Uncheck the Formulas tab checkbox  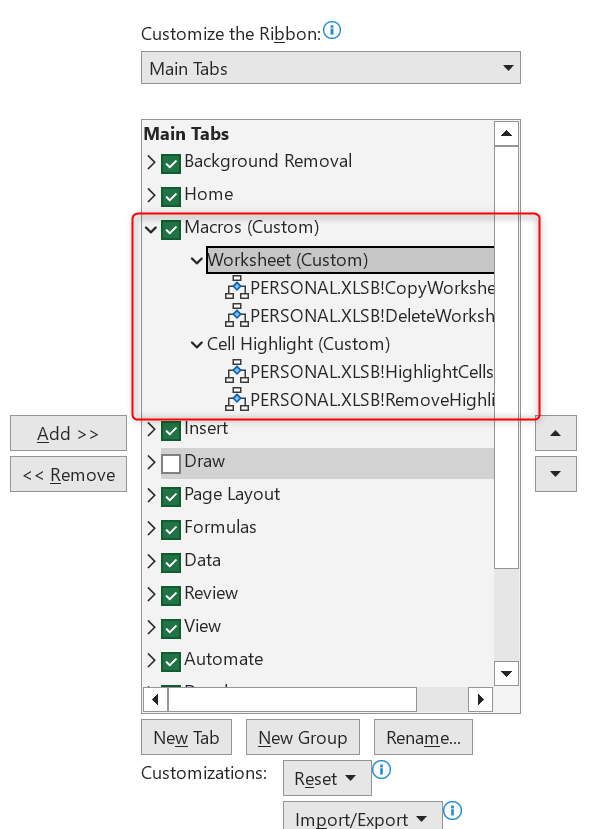pos(171,529)
